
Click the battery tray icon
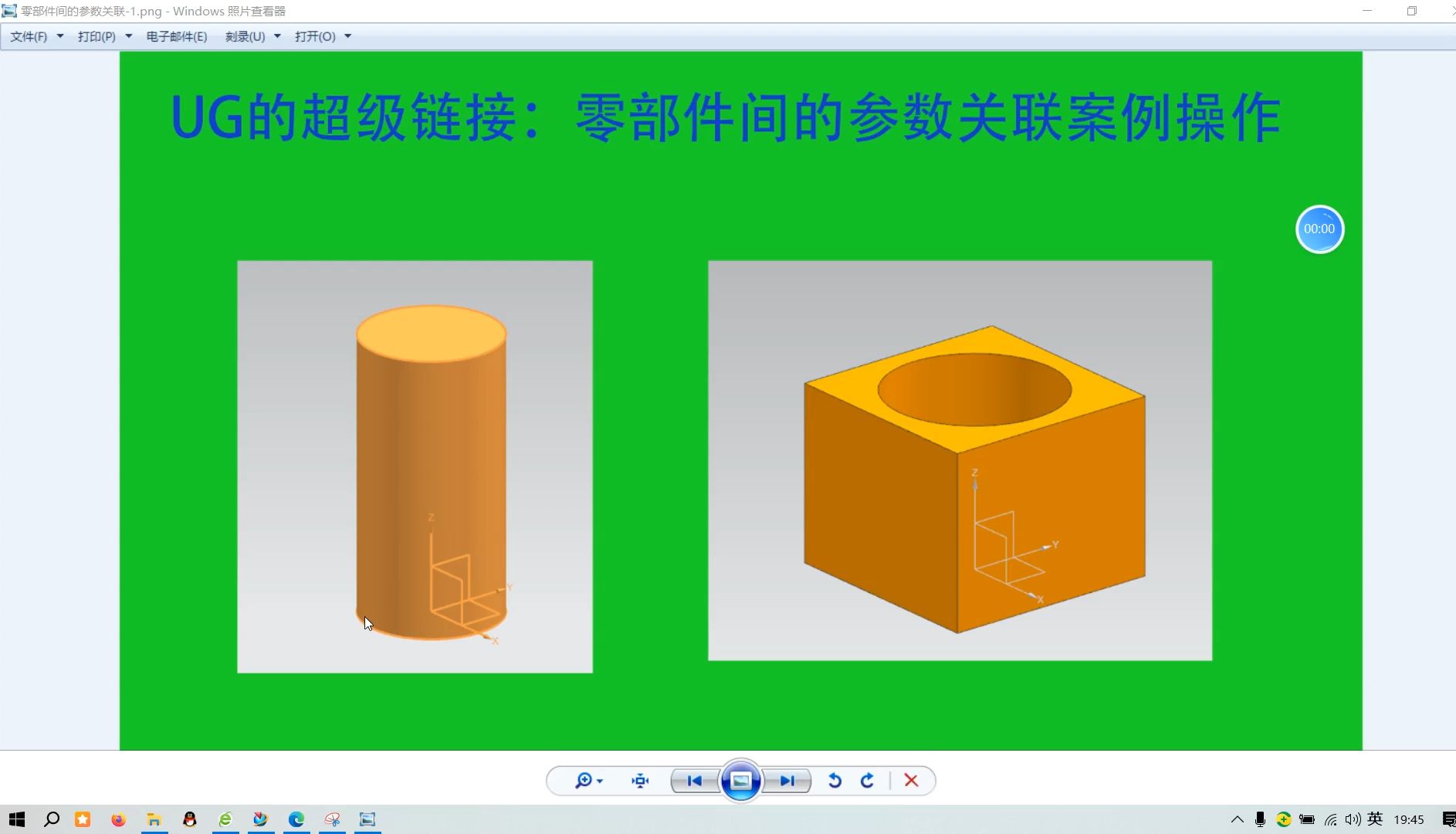tap(1307, 819)
